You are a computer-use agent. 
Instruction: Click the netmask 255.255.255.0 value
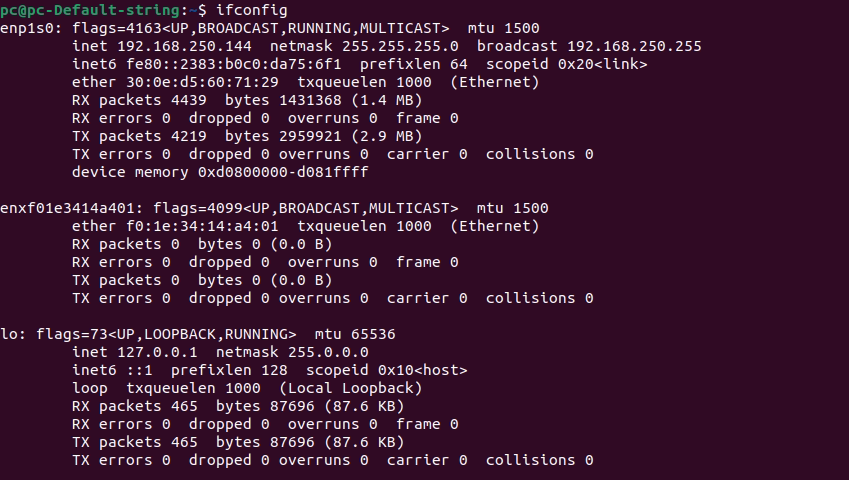point(400,46)
